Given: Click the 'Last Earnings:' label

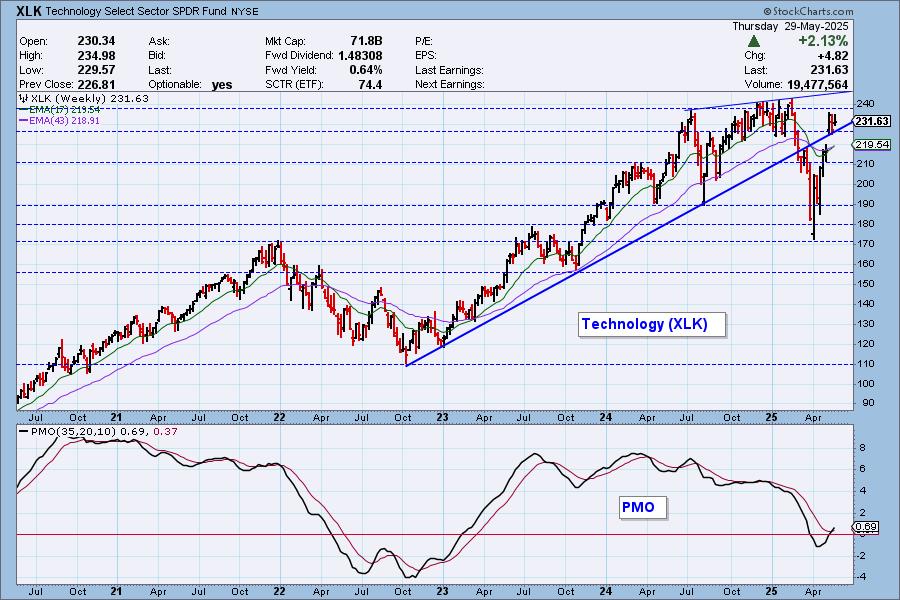Looking at the screenshot, I should pyautogui.click(x=449, y=71).
